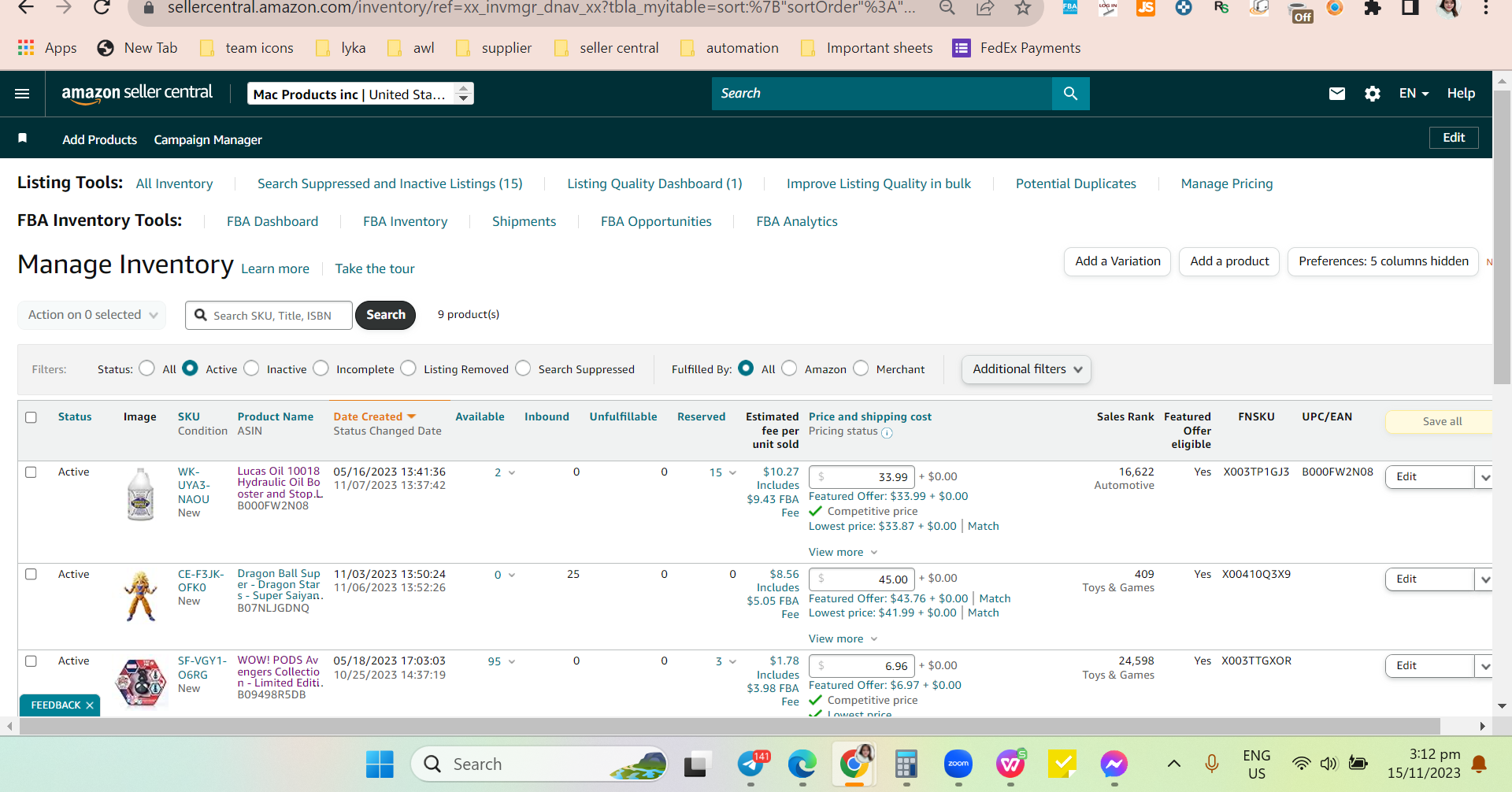Go to the FBA Dashboard
The height and width of the screenshot is (792, 1512).
point(272,221)
